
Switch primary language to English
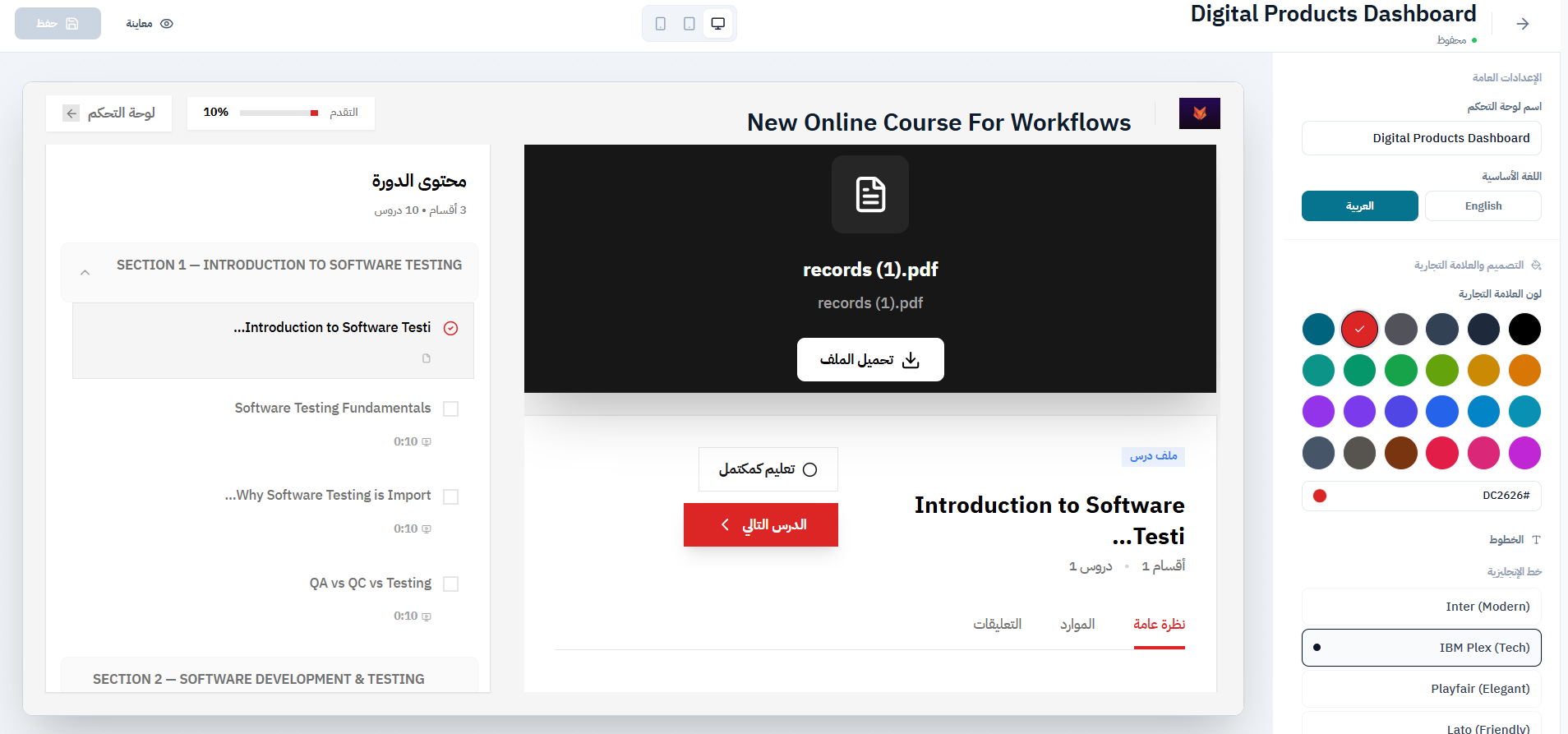[1483, 206]
